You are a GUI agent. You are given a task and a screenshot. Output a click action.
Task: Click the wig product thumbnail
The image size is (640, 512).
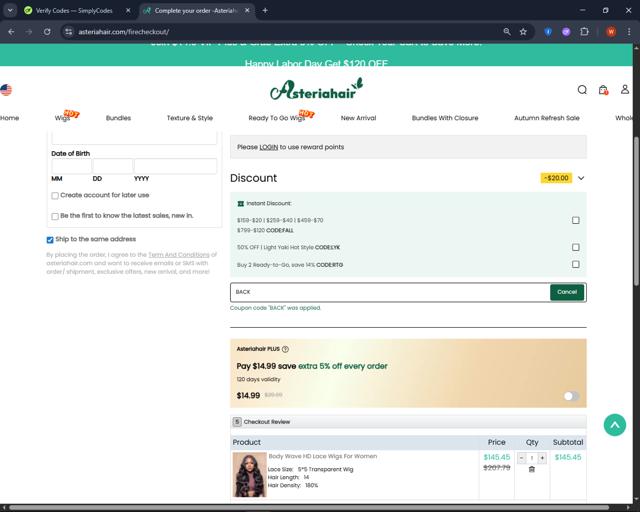coord(249,474)
